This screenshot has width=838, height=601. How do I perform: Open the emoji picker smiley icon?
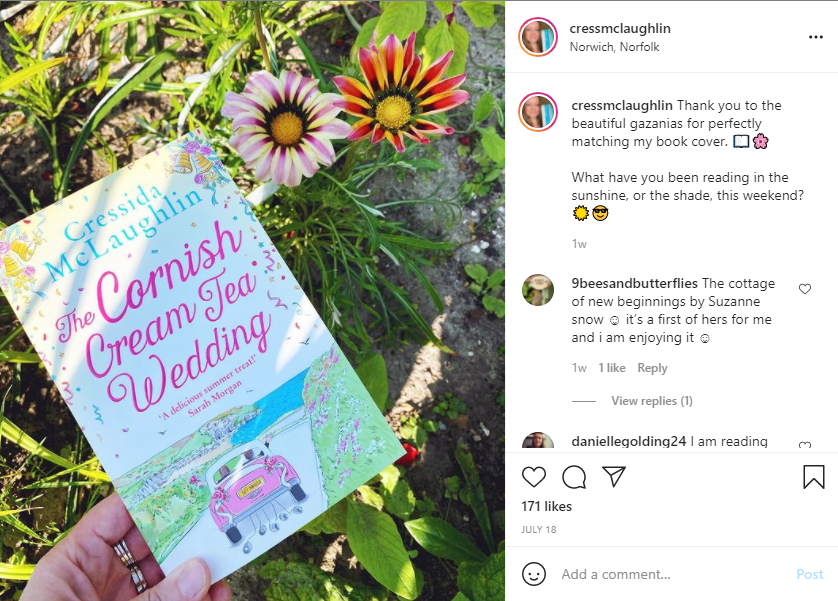(x=533, y=574)
